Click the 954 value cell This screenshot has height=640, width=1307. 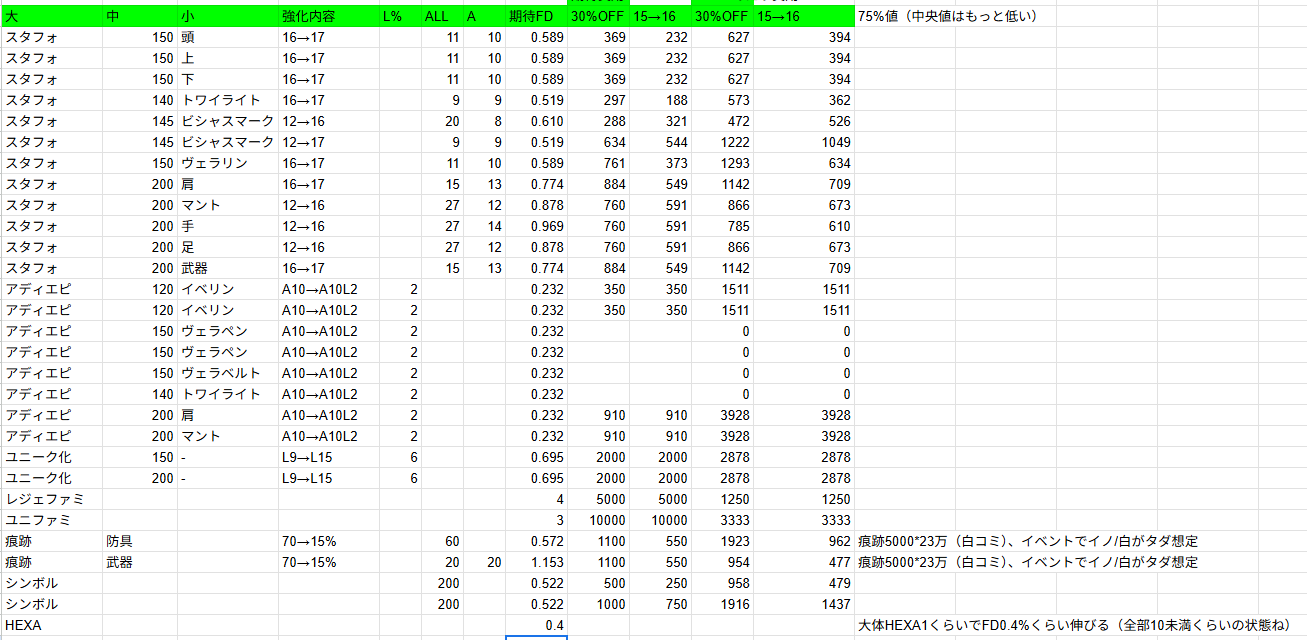(x=723, y=562)
